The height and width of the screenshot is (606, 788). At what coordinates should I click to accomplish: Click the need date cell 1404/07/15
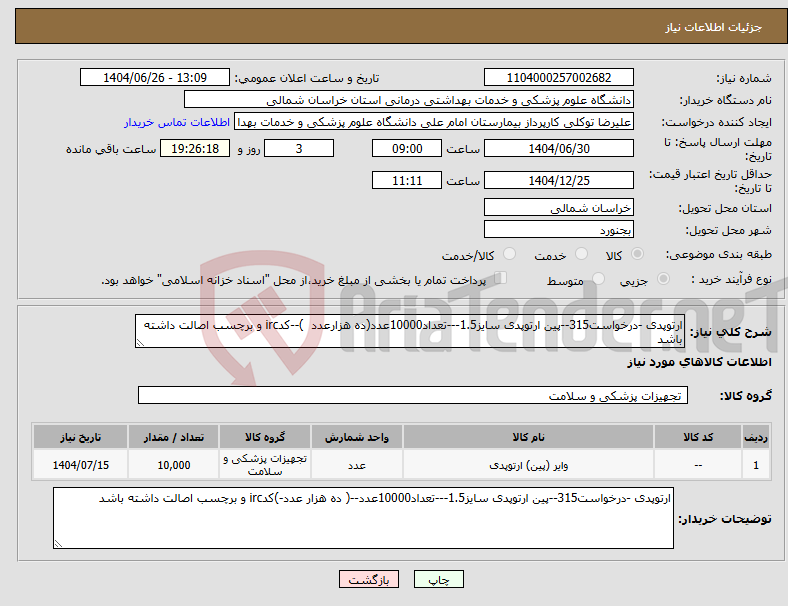tap(80, 465)
